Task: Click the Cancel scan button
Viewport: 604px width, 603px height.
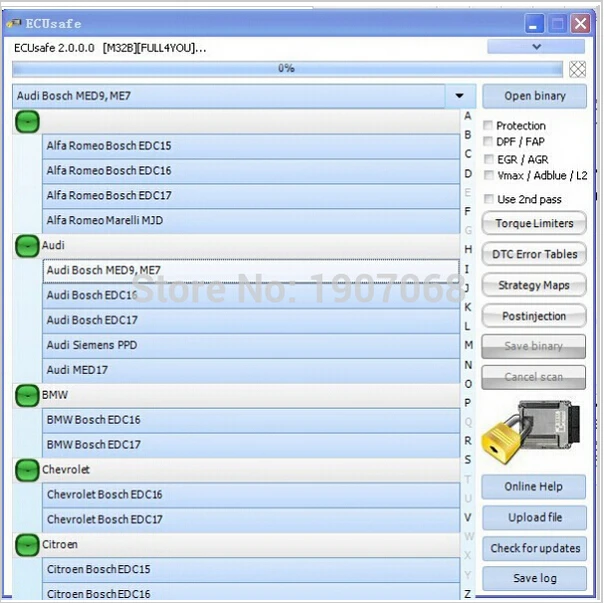Action: pyautogui.click(x=534, y=377)
